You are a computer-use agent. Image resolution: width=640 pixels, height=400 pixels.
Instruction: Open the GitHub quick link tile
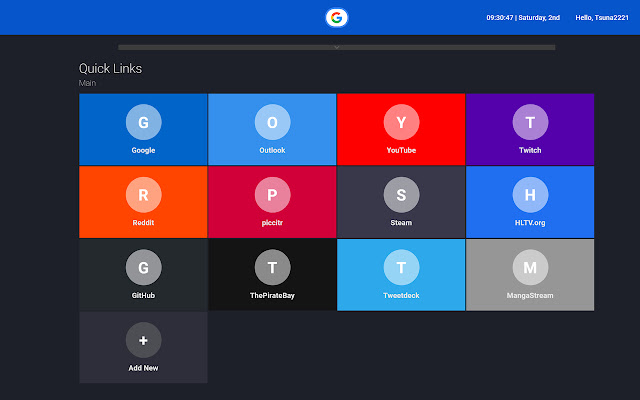(143, 275)
